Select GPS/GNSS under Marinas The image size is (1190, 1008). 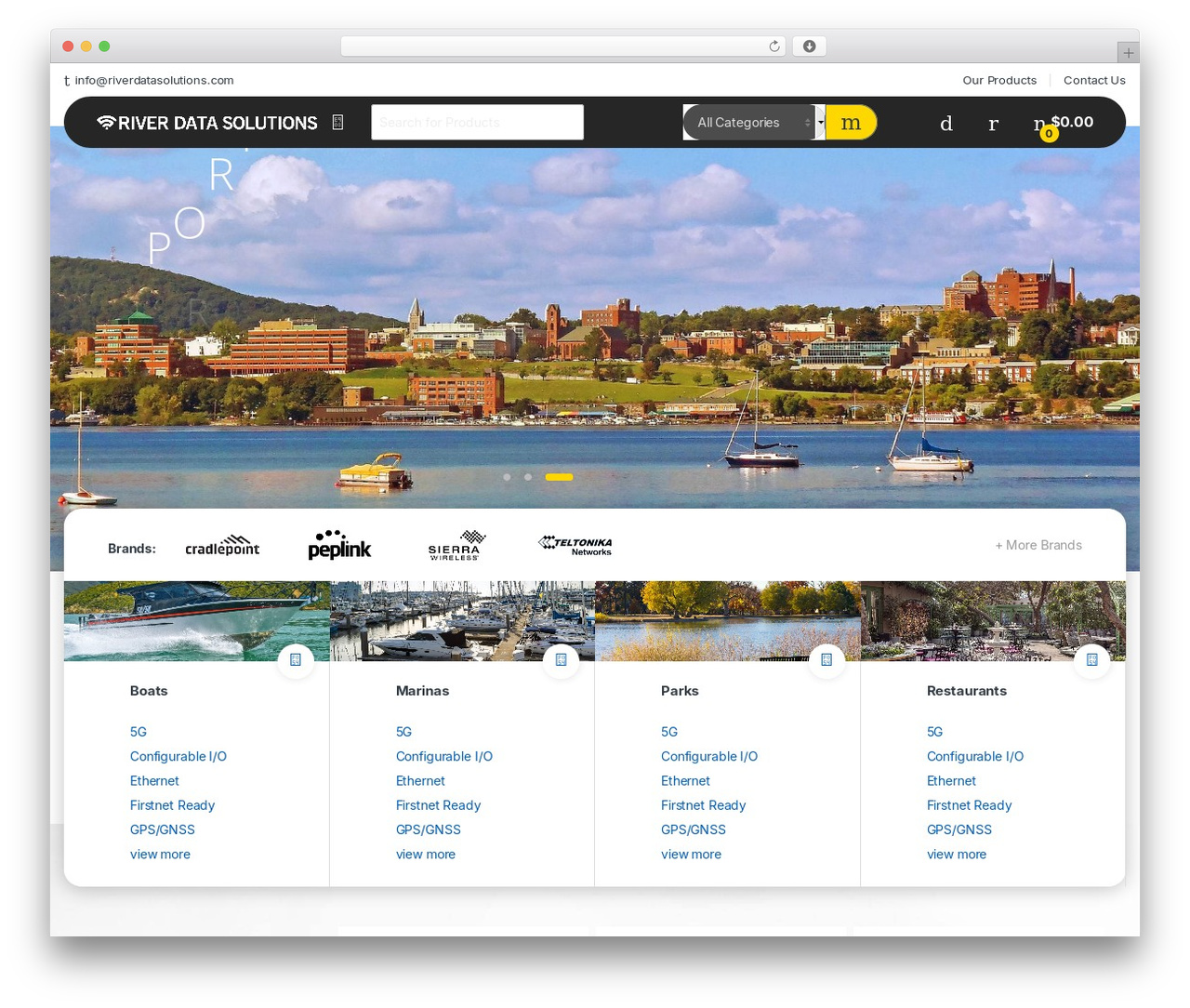tap(429, 829)
